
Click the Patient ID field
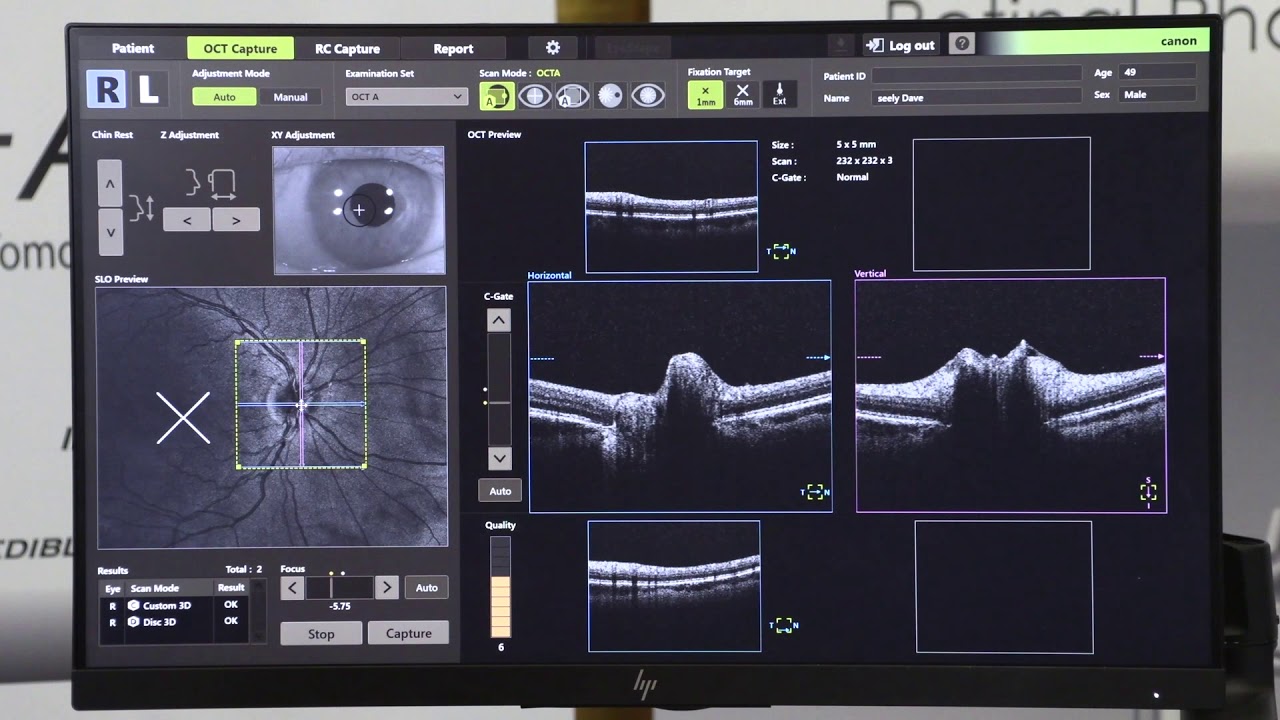(976, 74)
